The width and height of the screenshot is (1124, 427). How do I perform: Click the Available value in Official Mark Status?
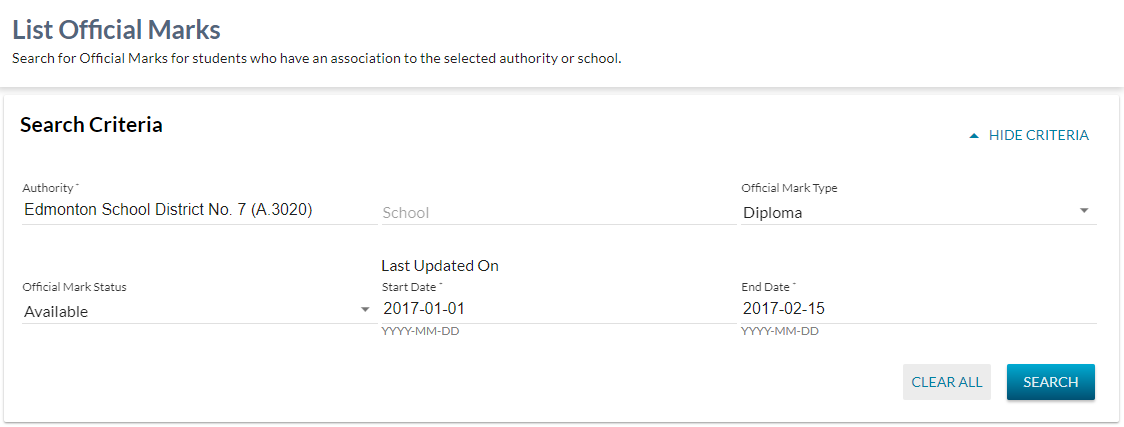point(56,311)
